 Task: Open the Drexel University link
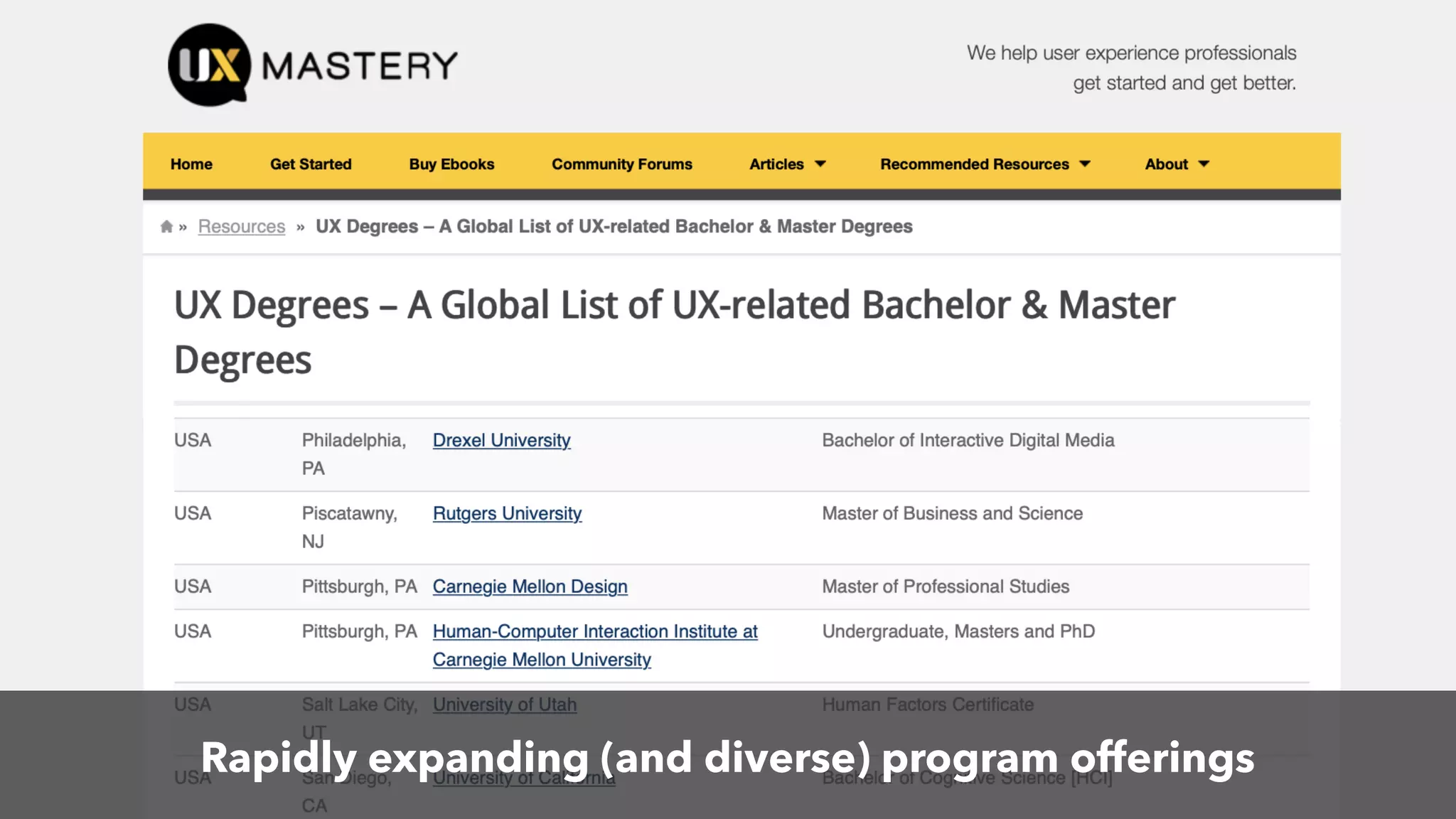coord(502,440)
